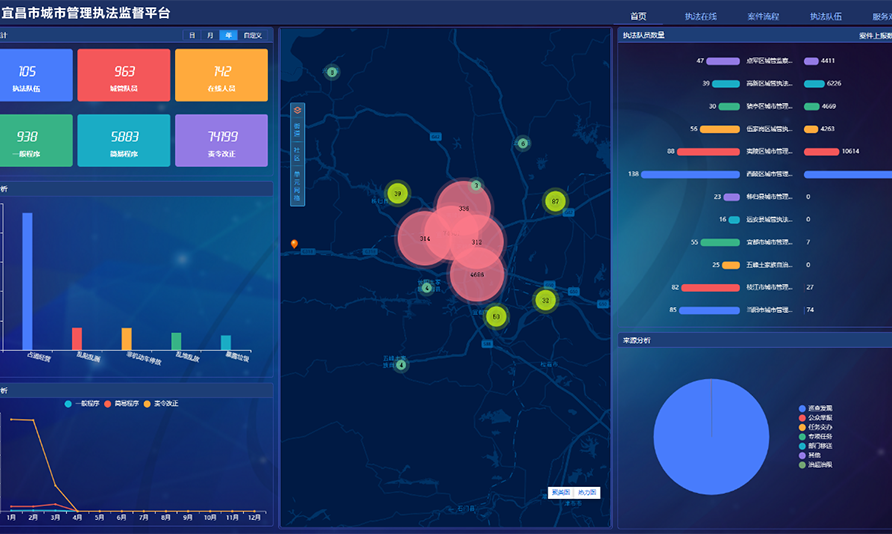Select the 月 time range option

pos(210,35)
